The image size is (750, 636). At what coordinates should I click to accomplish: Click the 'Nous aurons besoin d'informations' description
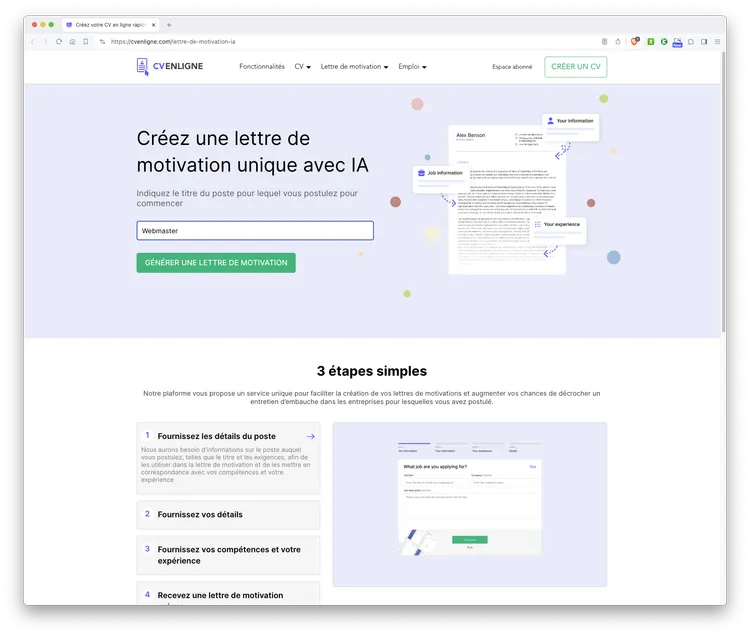click(x=225, y=464)
